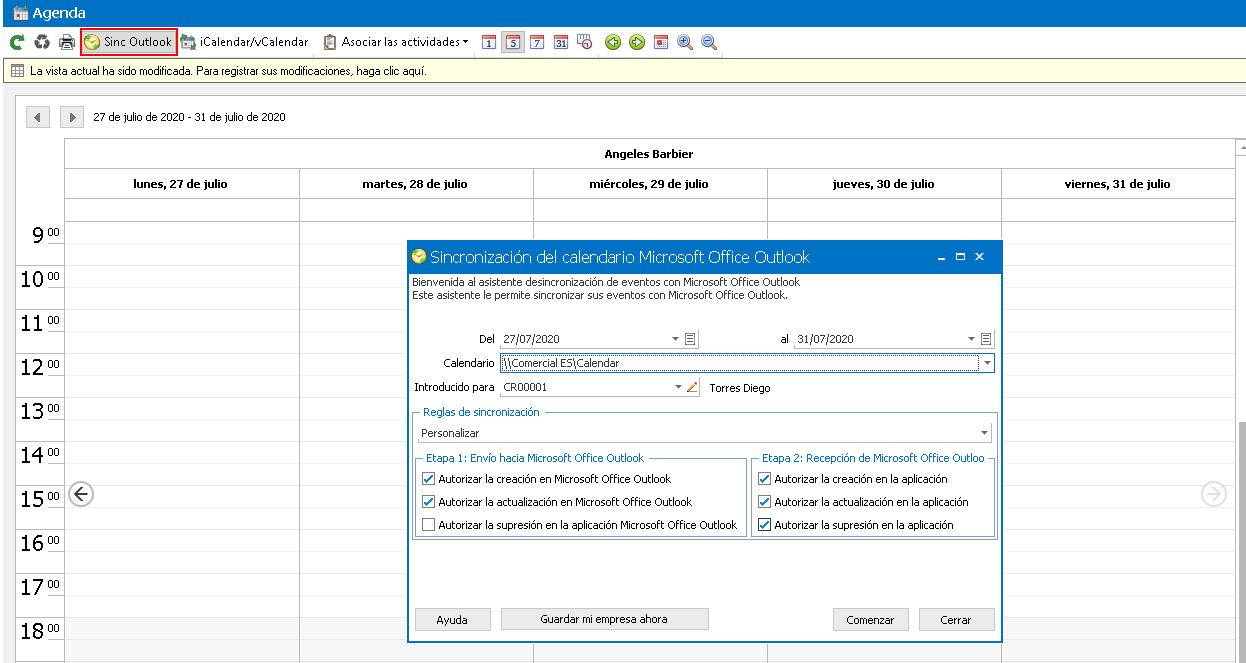This screenshot has height=663, width=1246.
Task: Uncheck Autorizar la creación en Microsoft Office Outlook
Action: click(429, 479)
